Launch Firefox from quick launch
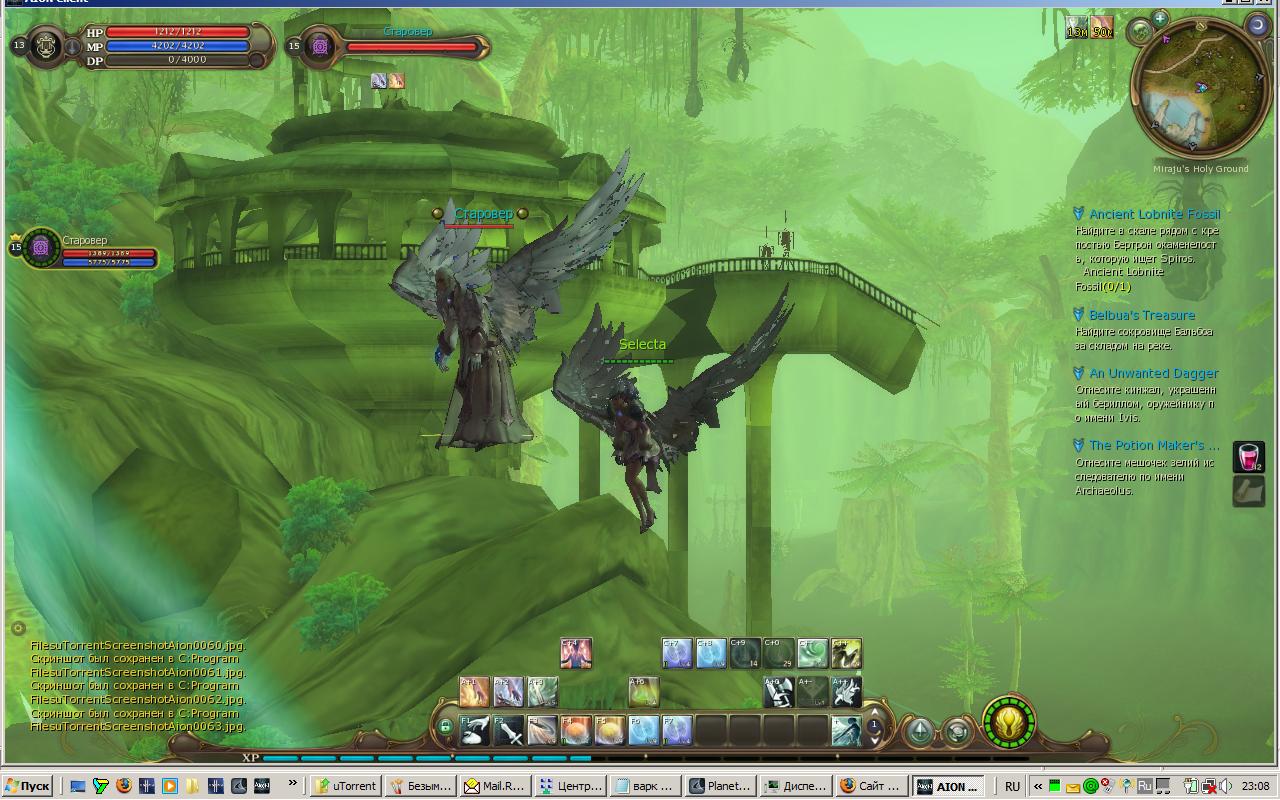Image resolution: width=1280 pixels, height=800 pixels. point(123,786)
